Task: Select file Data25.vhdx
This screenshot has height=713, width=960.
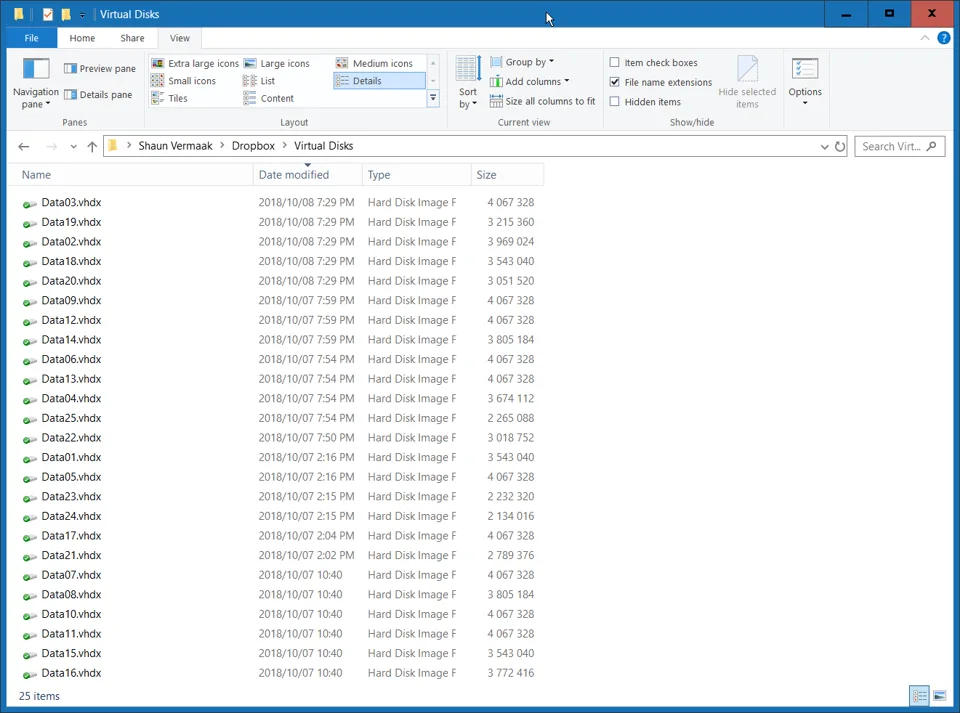Action: [x=71, y=418]
